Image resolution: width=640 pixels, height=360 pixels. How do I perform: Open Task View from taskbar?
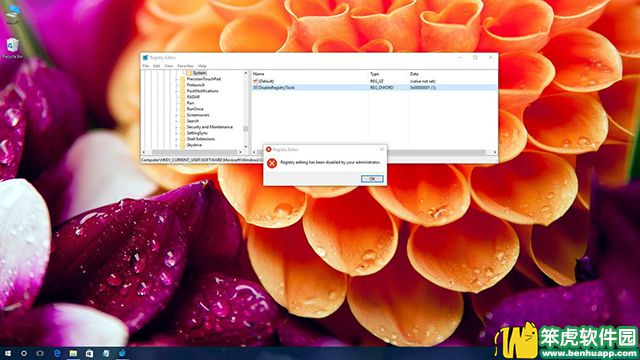tap(40, 353)
